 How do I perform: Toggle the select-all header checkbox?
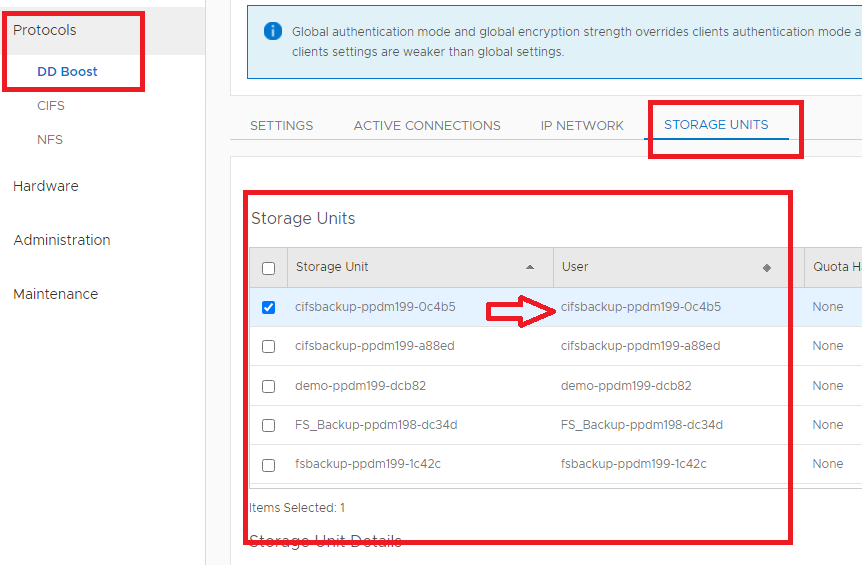[268, 268]
